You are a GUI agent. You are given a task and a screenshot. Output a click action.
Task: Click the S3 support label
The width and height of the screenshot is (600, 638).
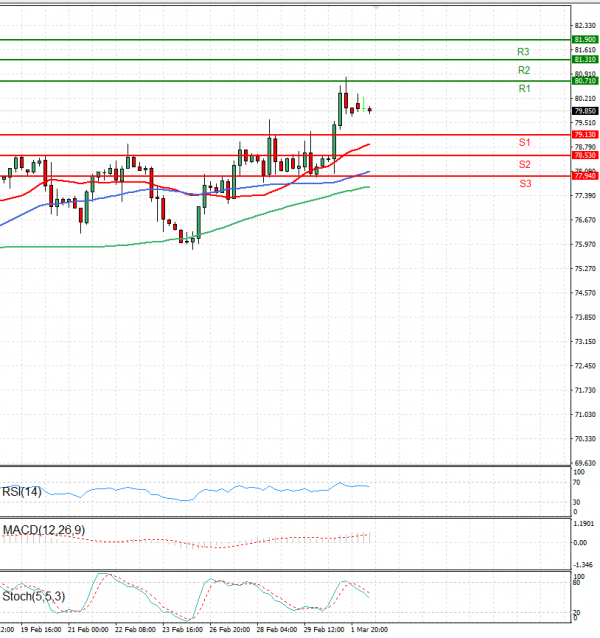click(x=525, y=184)
